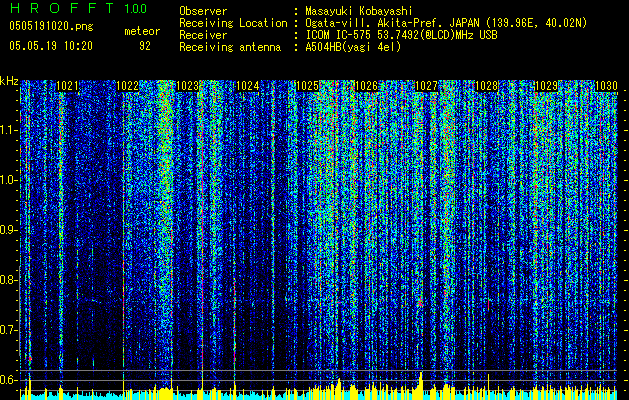Click the 1026 time marker
Screen dimensions: 629x400
click(x=367, y=86)
